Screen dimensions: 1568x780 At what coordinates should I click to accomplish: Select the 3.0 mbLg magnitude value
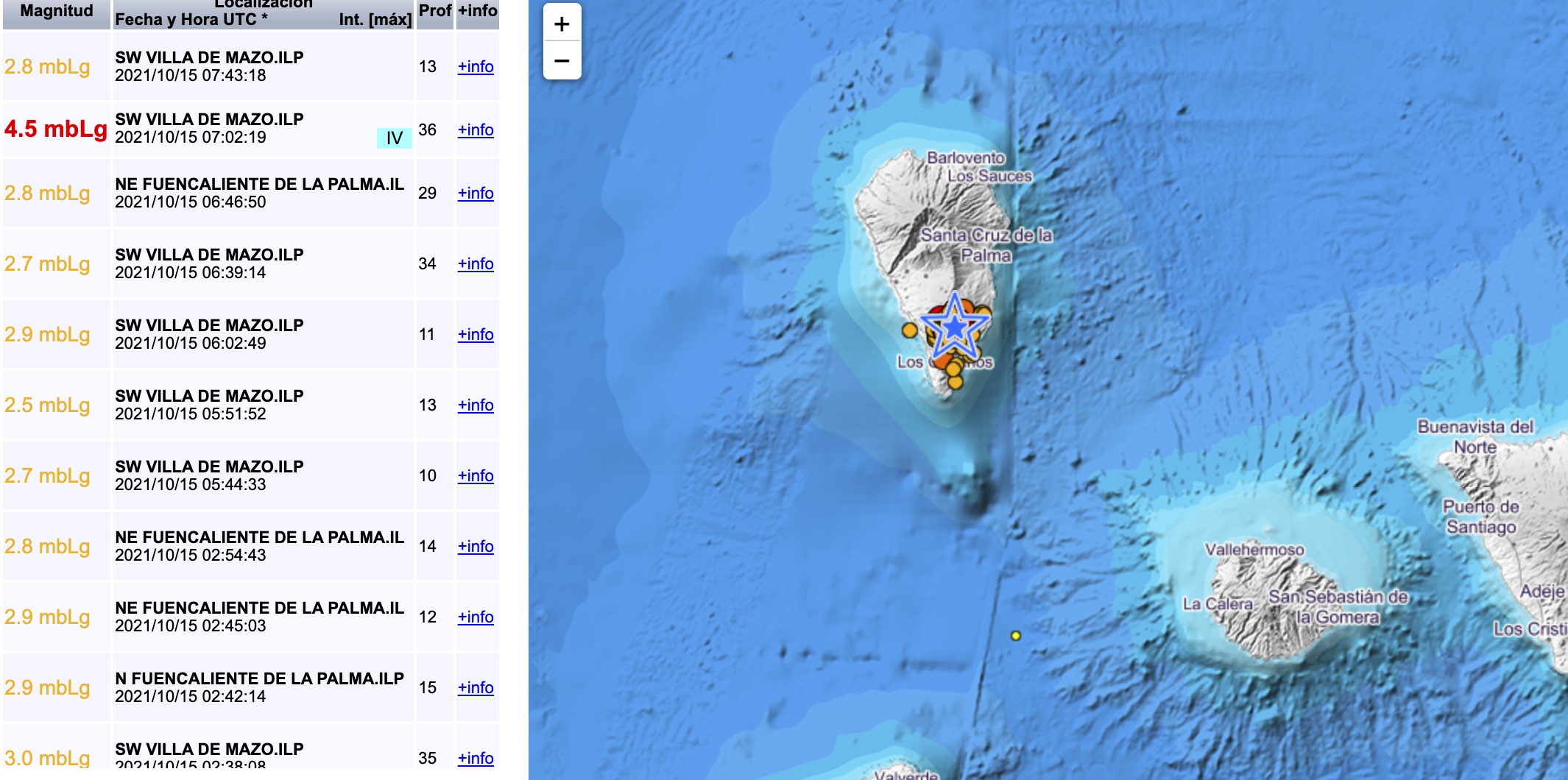click(47, 758)
